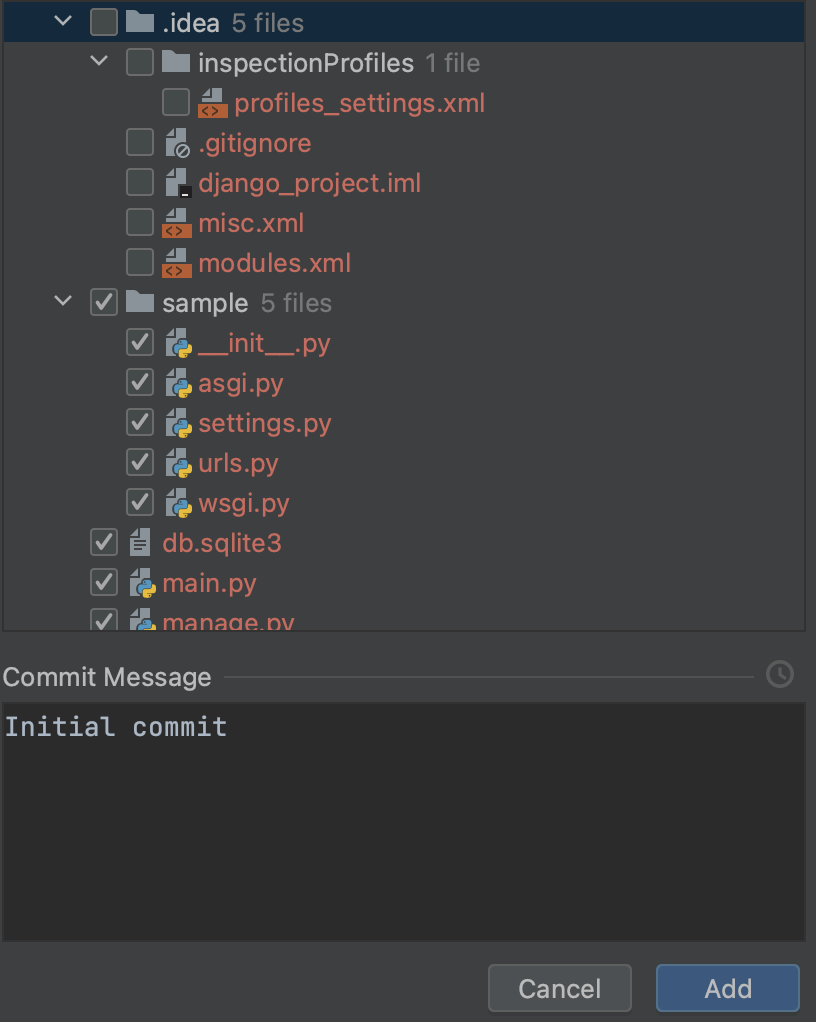Image resolution: width=816 pixels, height=1022 pixels.
Task: Check the .idea folder checkbox
Action: click(104, 22)
